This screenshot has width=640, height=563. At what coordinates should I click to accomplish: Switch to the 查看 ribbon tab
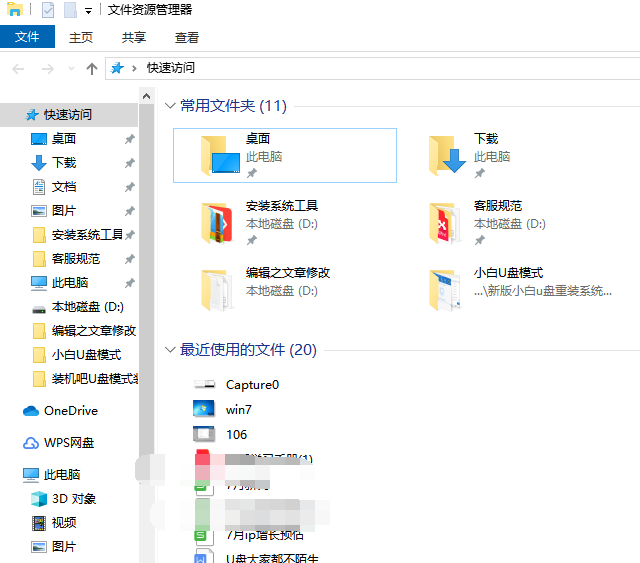[x=187, y=37]
